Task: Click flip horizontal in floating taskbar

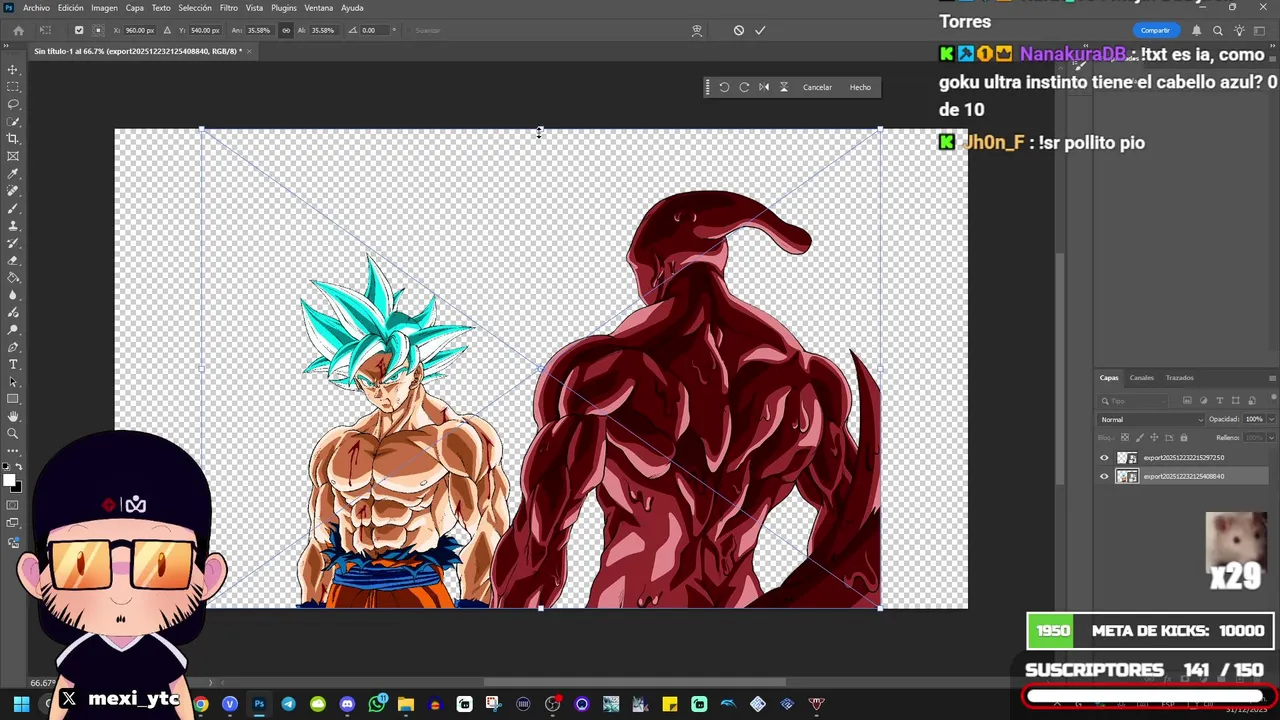Action: (764, 87)
